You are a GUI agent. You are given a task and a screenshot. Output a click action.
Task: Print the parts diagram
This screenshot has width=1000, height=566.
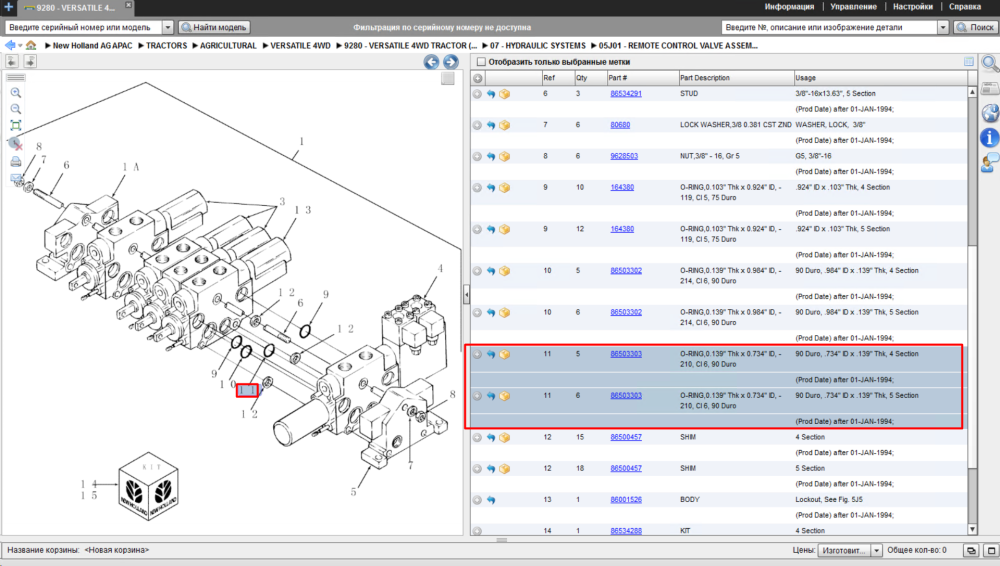pyautogui.click(x=15, y=161)
